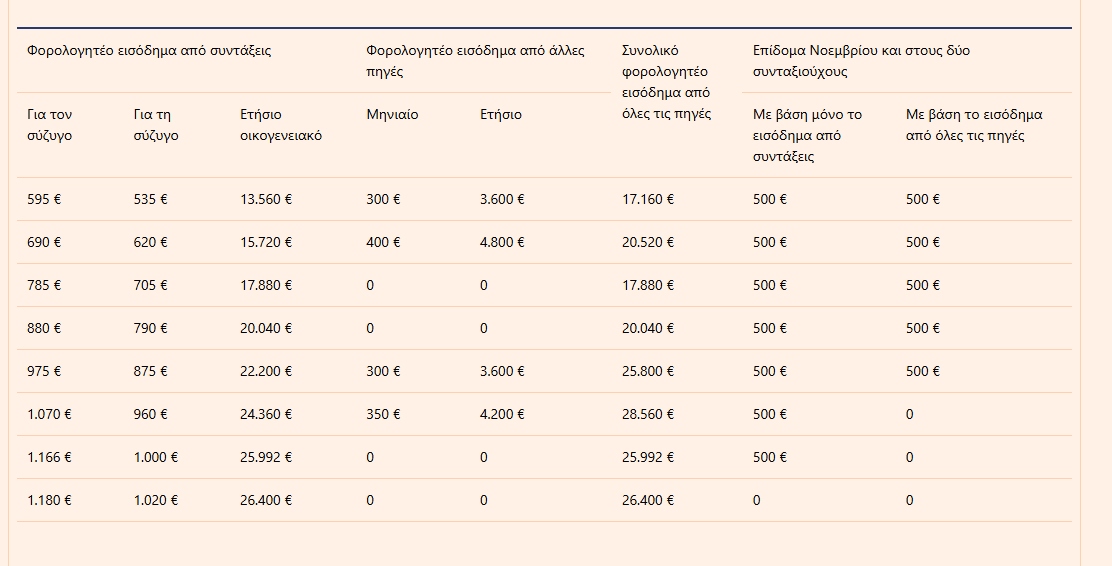Click the 20.520 € total cell
This screenshot has height=566, width=1112.
point(648,242)
